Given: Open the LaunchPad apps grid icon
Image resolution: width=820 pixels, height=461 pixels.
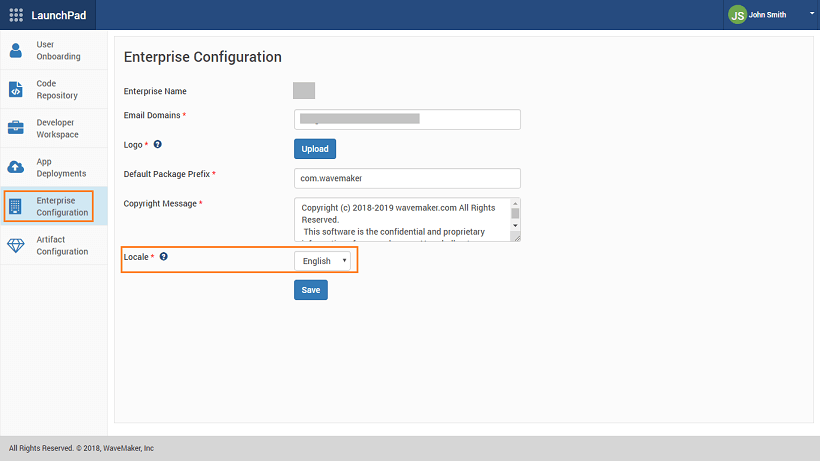Looking at the screenshot, I should [x=16, y=15].
